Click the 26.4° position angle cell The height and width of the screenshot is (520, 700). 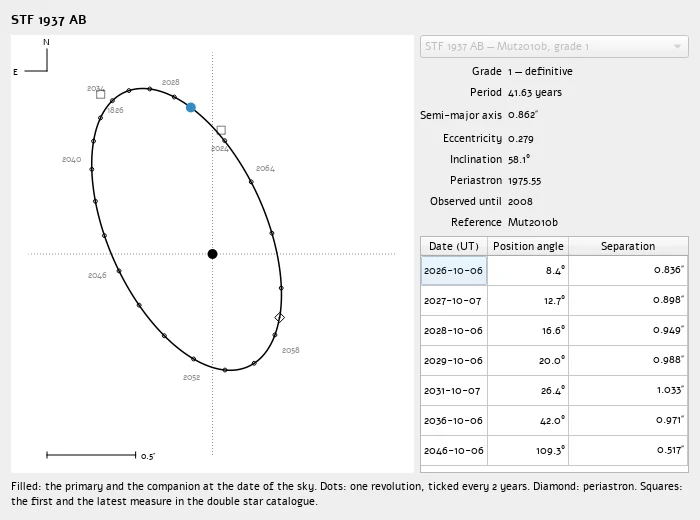tap(528, 391)
